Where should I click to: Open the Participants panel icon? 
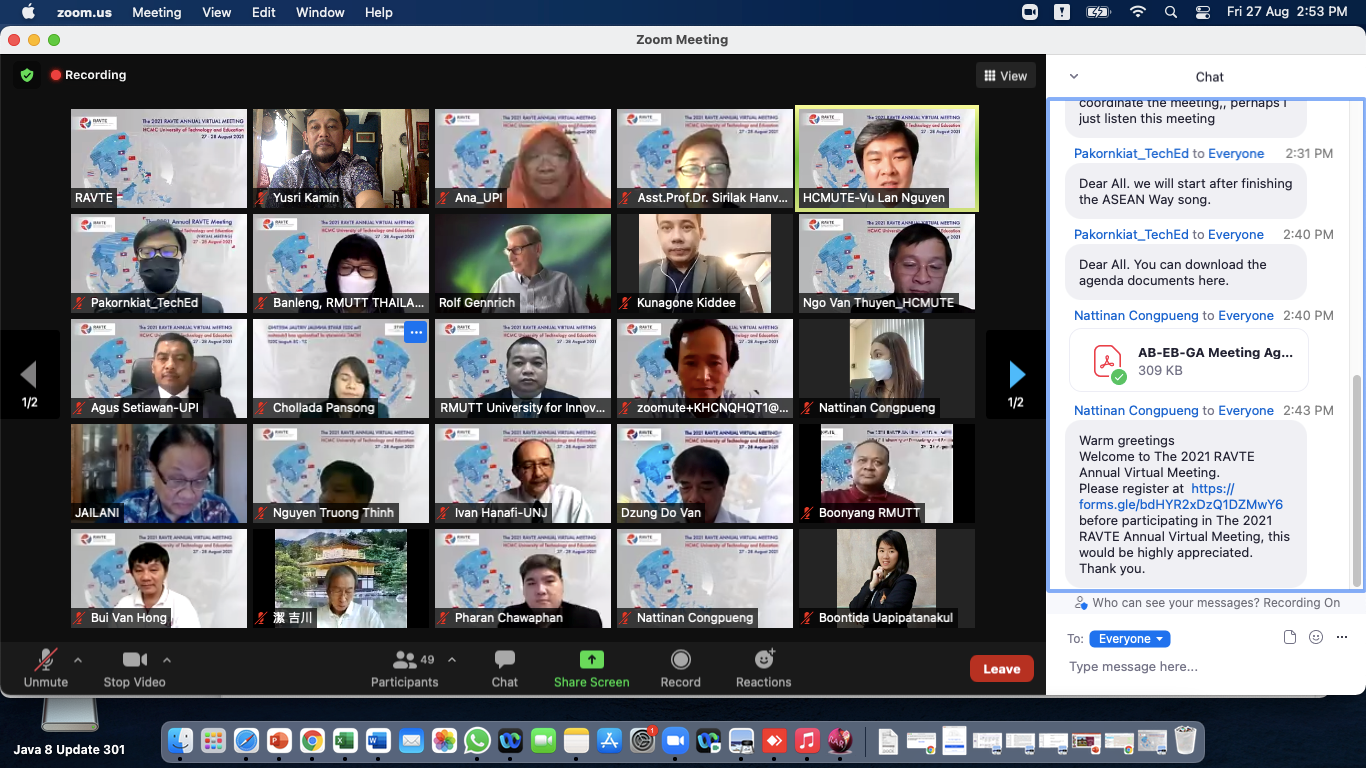tap(404, 660)
